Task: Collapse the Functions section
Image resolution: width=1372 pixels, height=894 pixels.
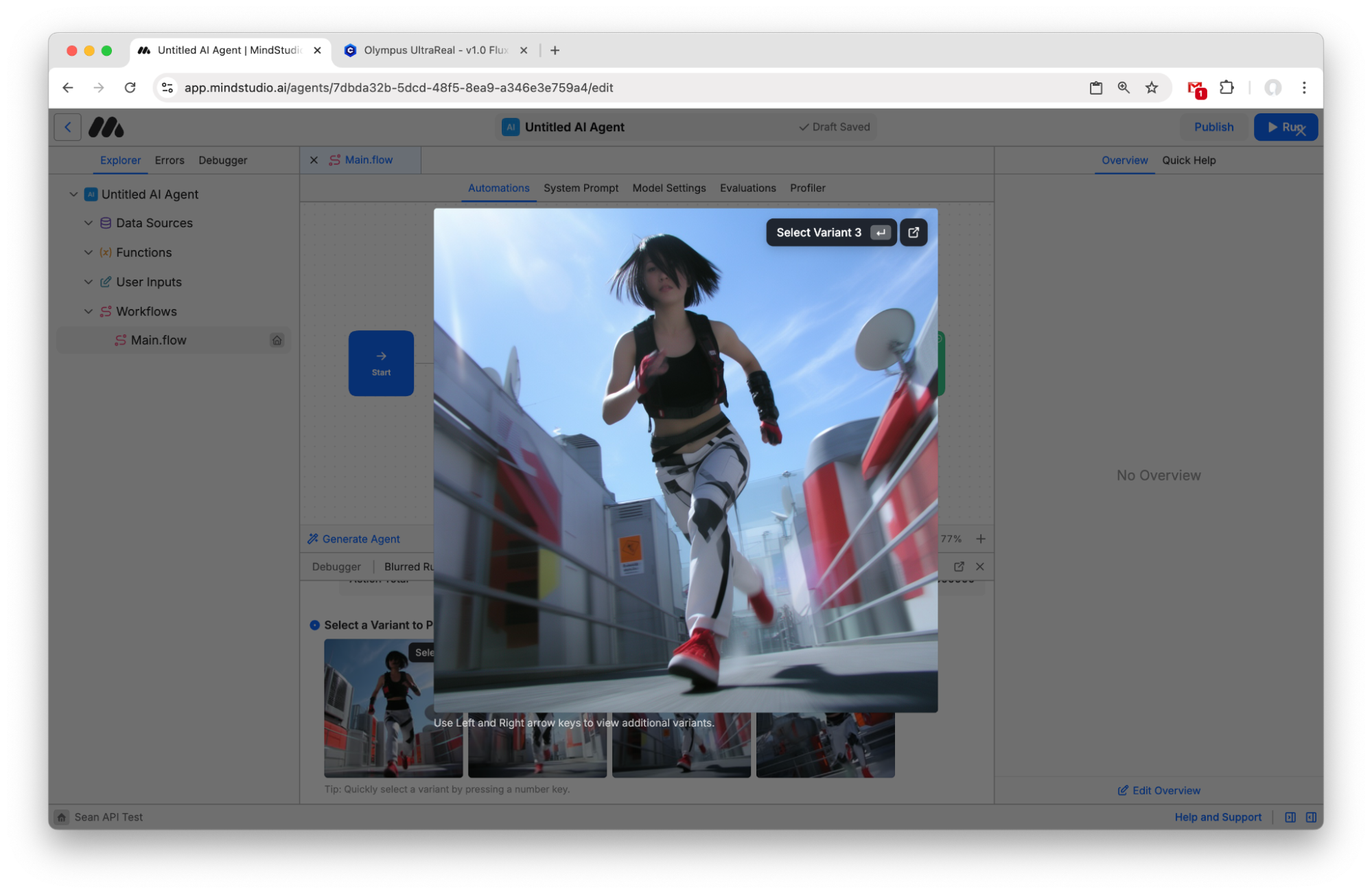Action: [x=88, y=252]
